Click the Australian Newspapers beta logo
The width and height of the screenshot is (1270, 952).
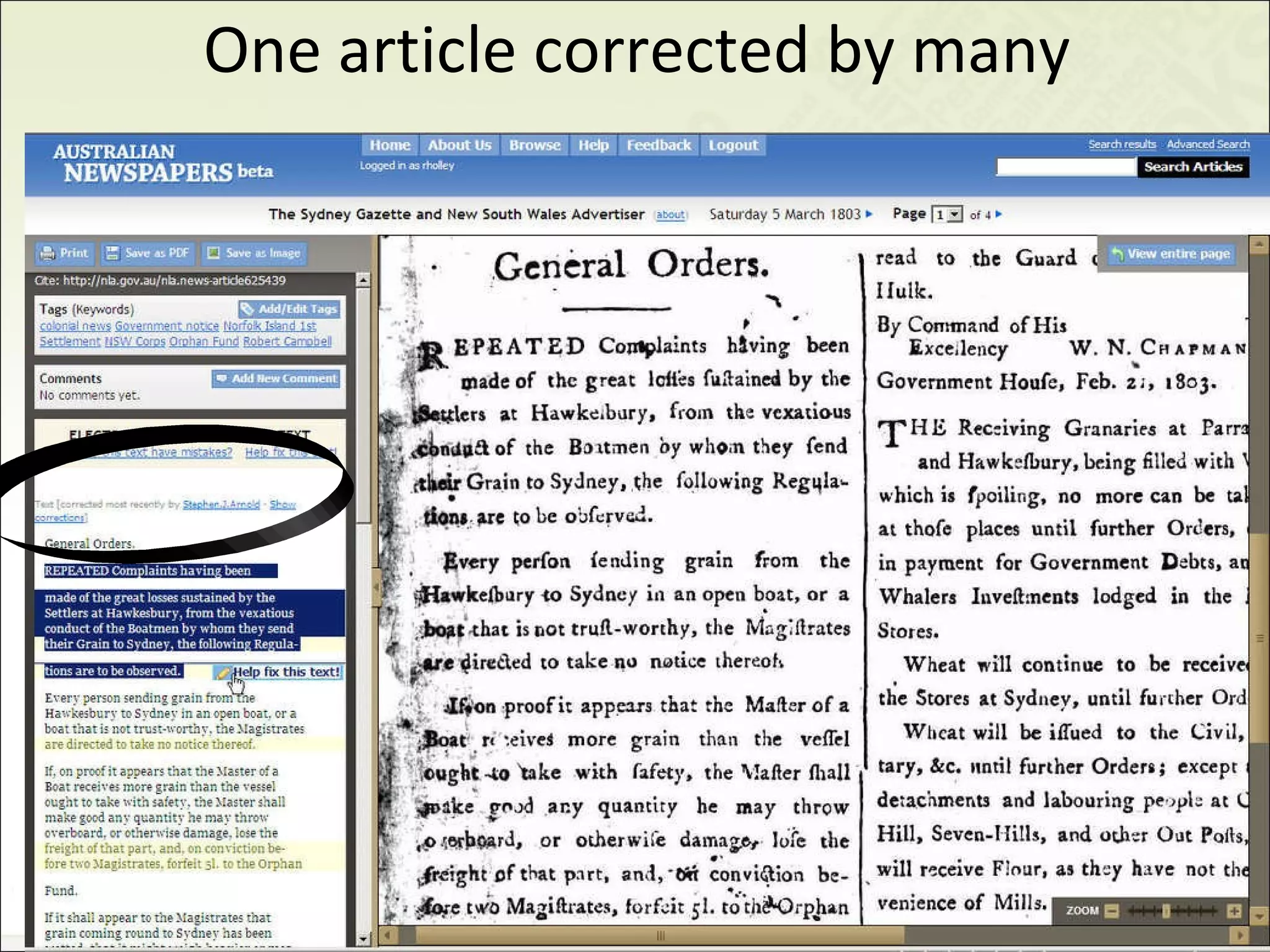[x=162, y=164]
